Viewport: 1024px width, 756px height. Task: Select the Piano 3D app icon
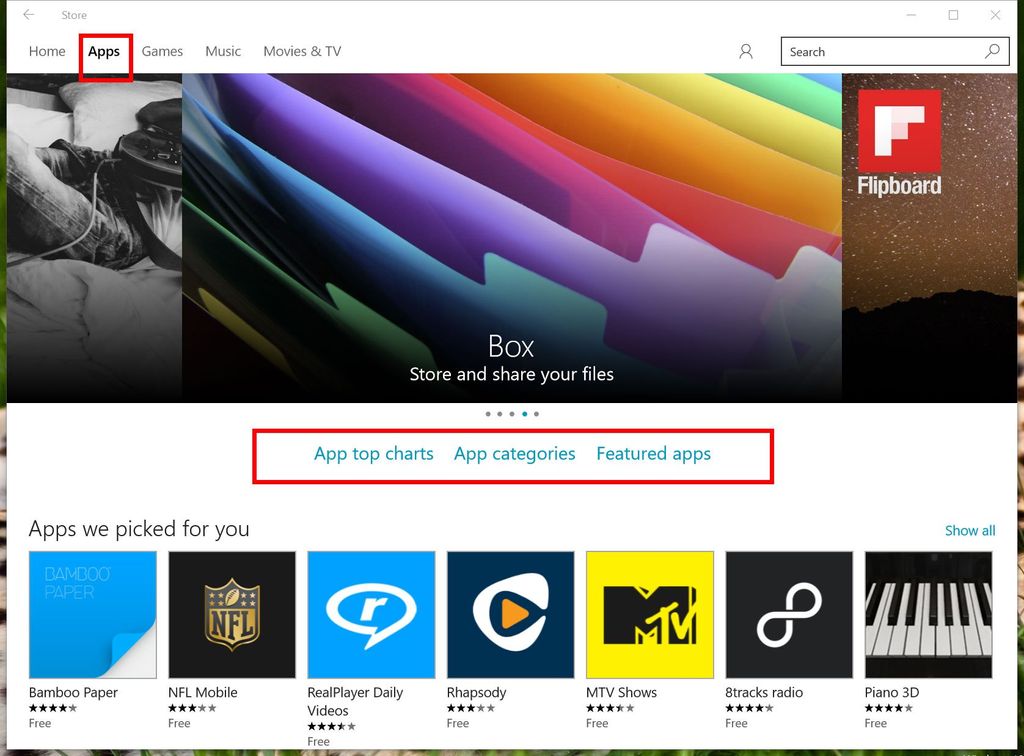point(927,613)
